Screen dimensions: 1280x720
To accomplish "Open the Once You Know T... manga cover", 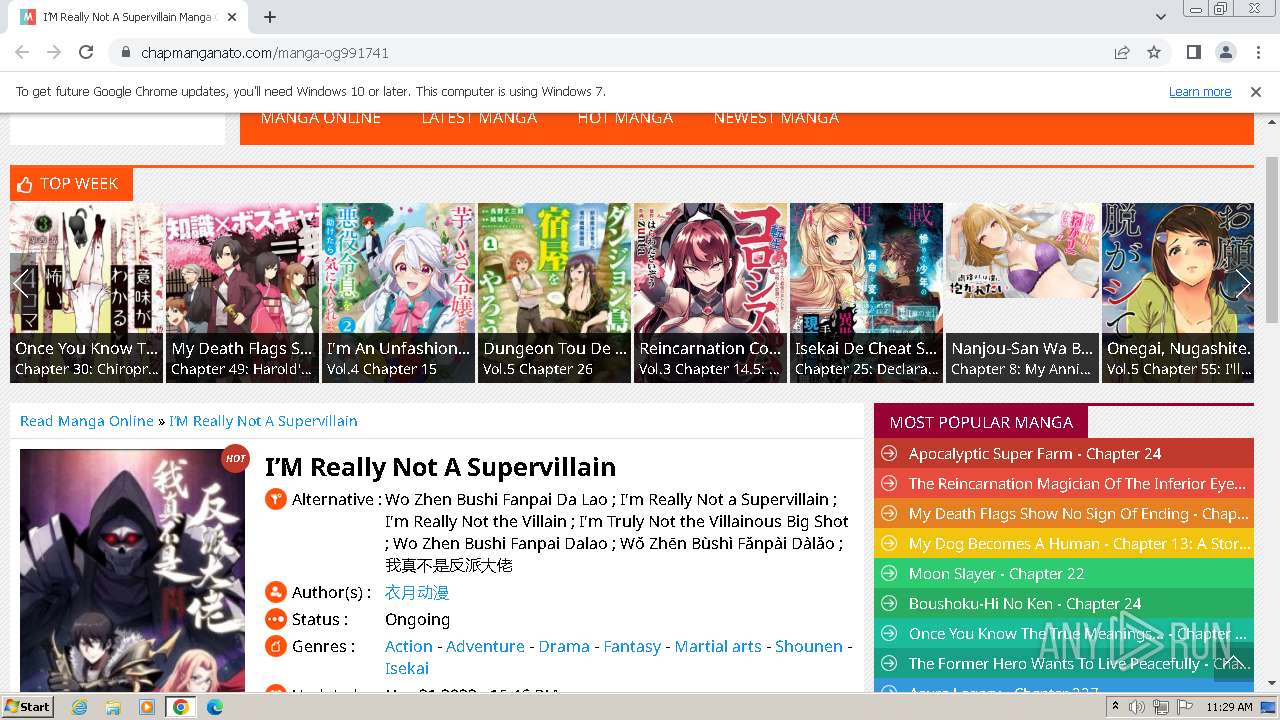I will pyautogui.click(x=87, y=292).
